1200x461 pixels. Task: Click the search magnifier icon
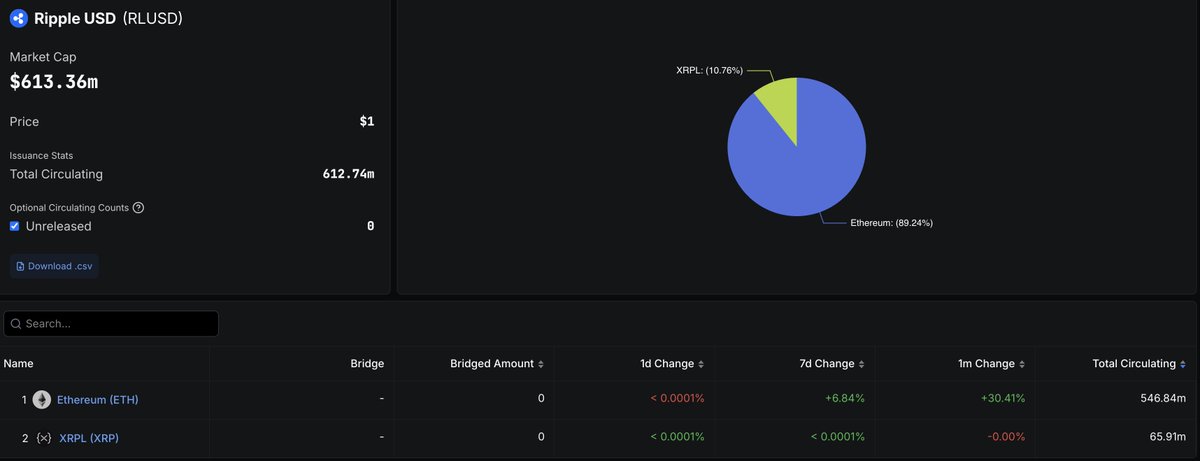click(16, 324)
